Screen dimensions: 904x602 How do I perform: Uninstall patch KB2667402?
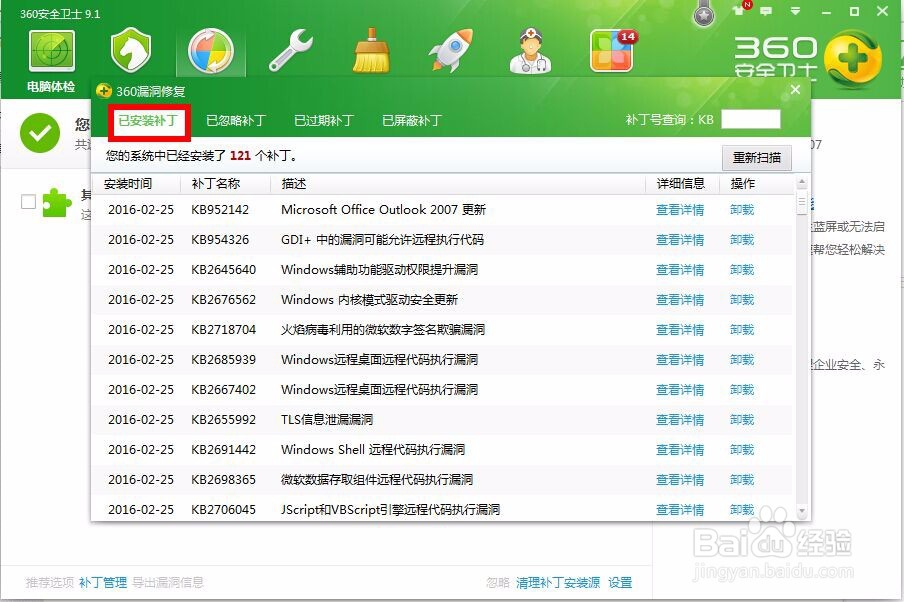742,390
